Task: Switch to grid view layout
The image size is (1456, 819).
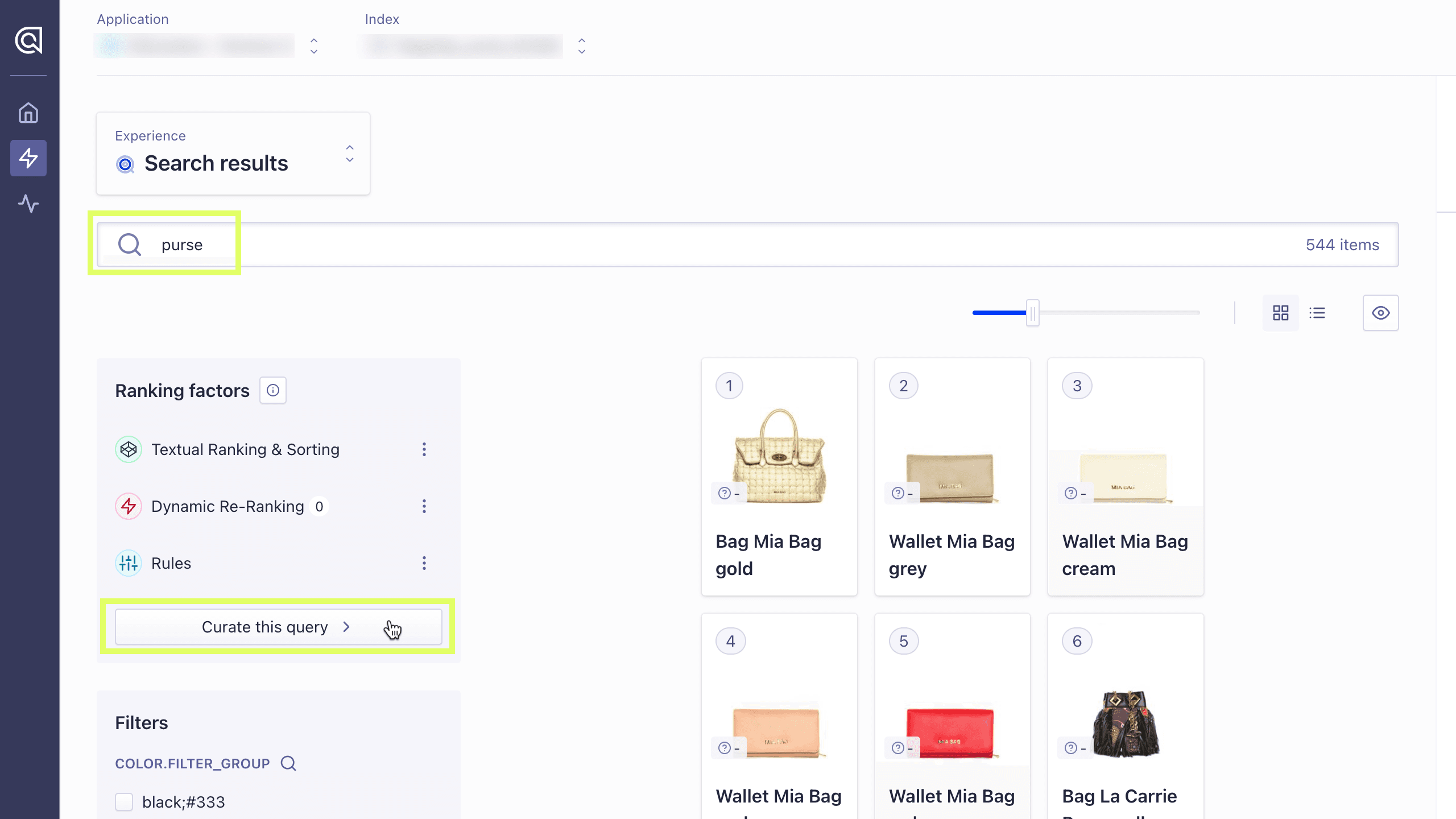Action: [x=1280, y=313]
